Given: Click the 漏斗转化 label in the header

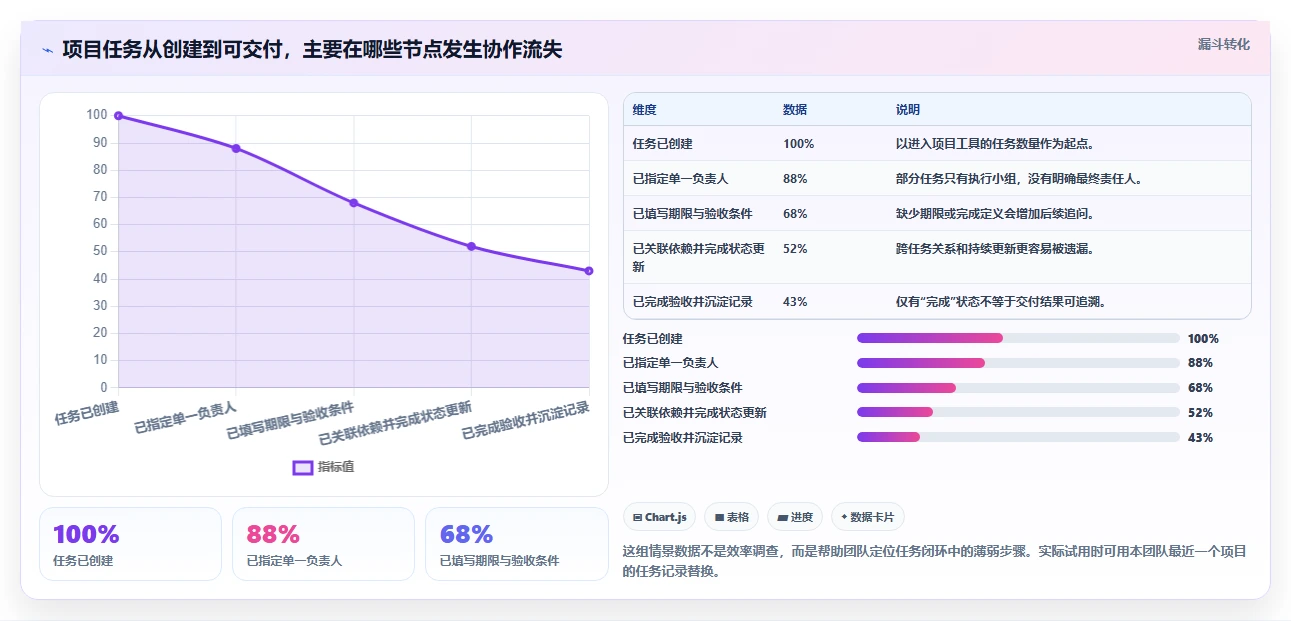Looking at the screenshot, I should (x=1224, y=44).
